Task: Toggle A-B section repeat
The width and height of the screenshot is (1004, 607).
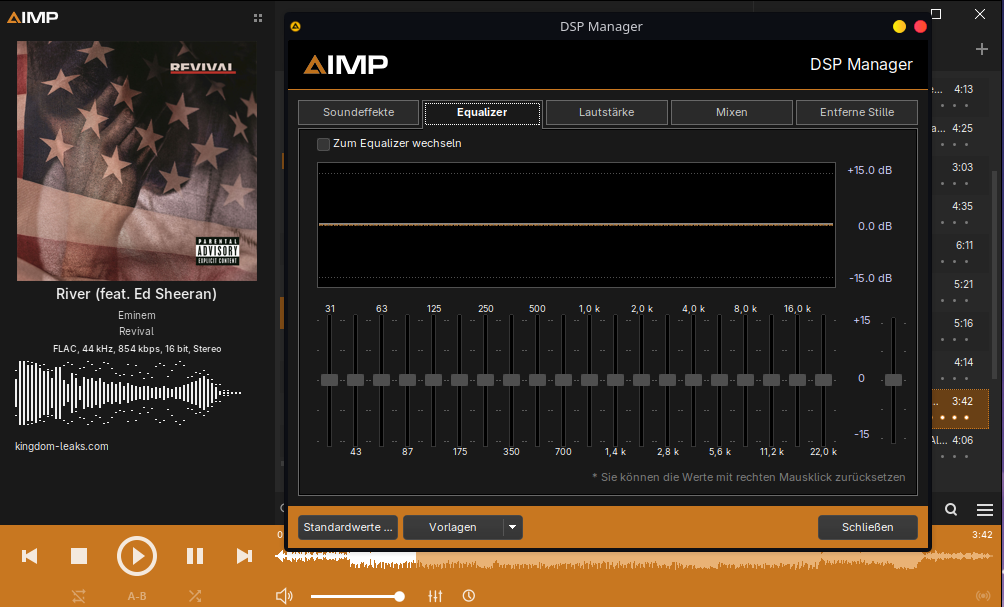Action: pos(137,596)
